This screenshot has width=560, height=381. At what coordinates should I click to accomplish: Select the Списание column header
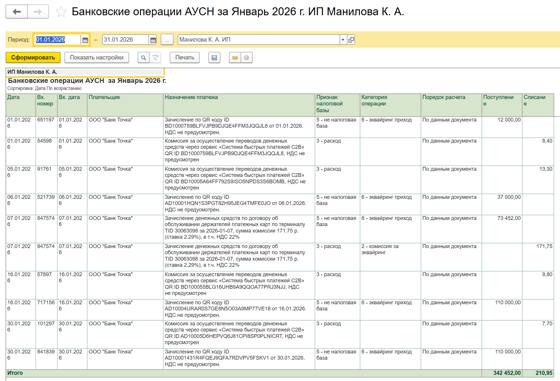coord(538,105)
